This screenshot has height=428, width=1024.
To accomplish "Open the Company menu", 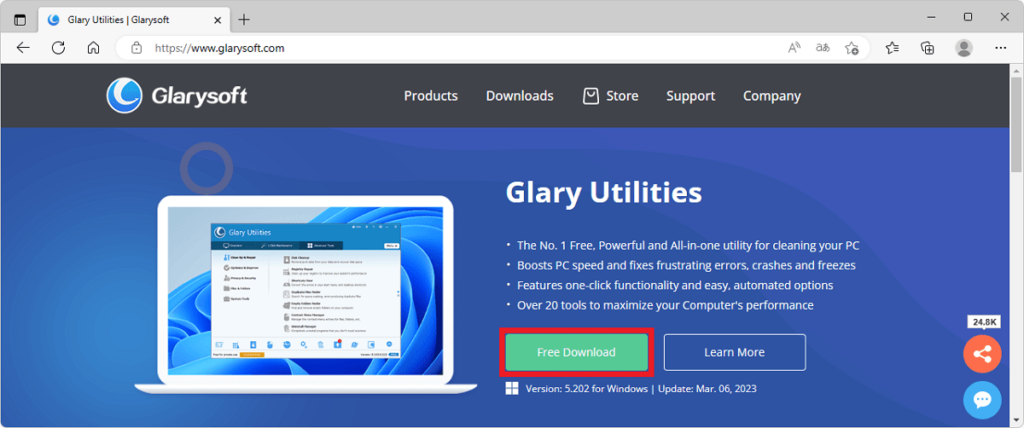I will pyautogui.click(x=772, y=96).
